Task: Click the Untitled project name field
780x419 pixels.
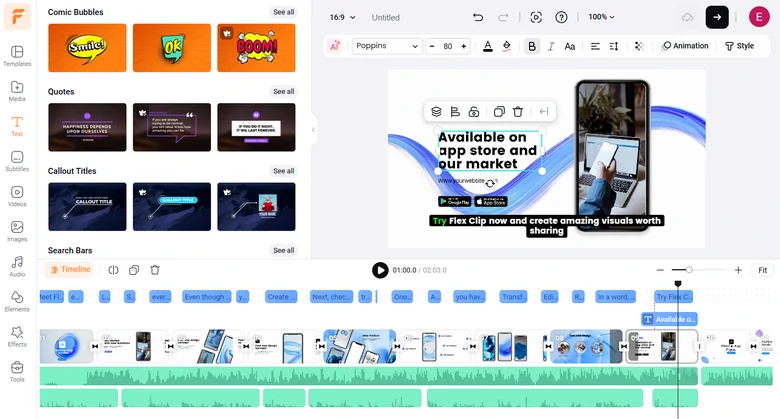Action: click(386, 17)
